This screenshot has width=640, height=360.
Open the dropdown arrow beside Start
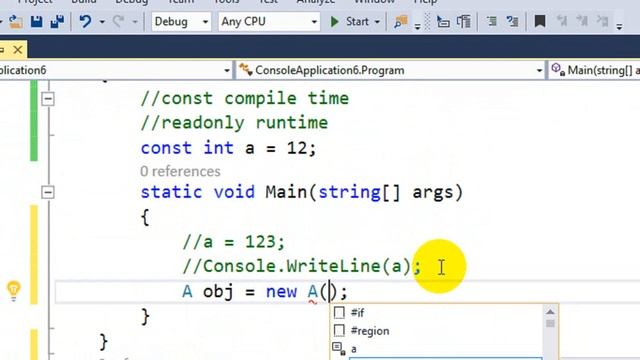click(x=377, y=22)
